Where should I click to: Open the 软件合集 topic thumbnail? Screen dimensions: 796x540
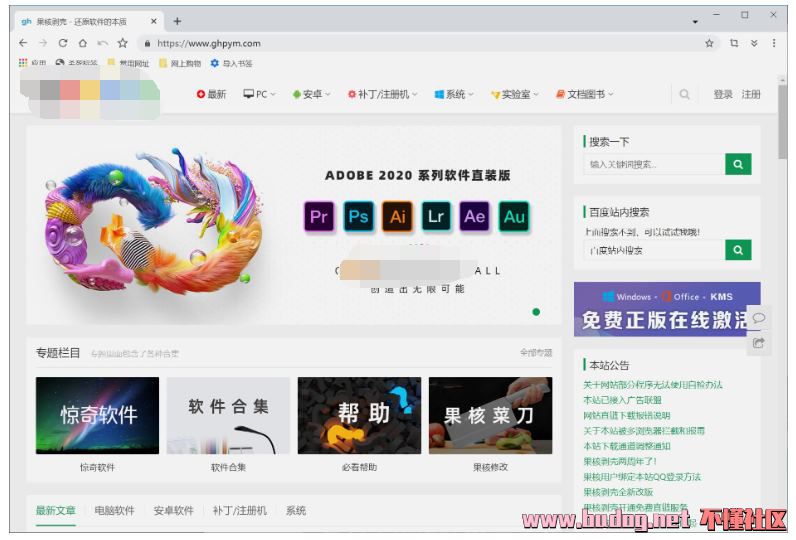pyautogui.click(x=228, y=415)
